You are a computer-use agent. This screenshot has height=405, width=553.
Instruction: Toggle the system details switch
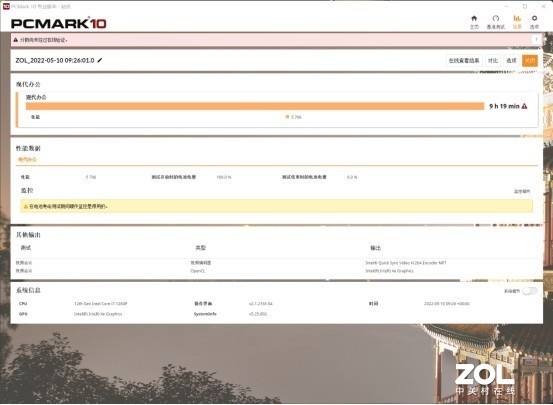pyautogui.click(x=530, y=291)
